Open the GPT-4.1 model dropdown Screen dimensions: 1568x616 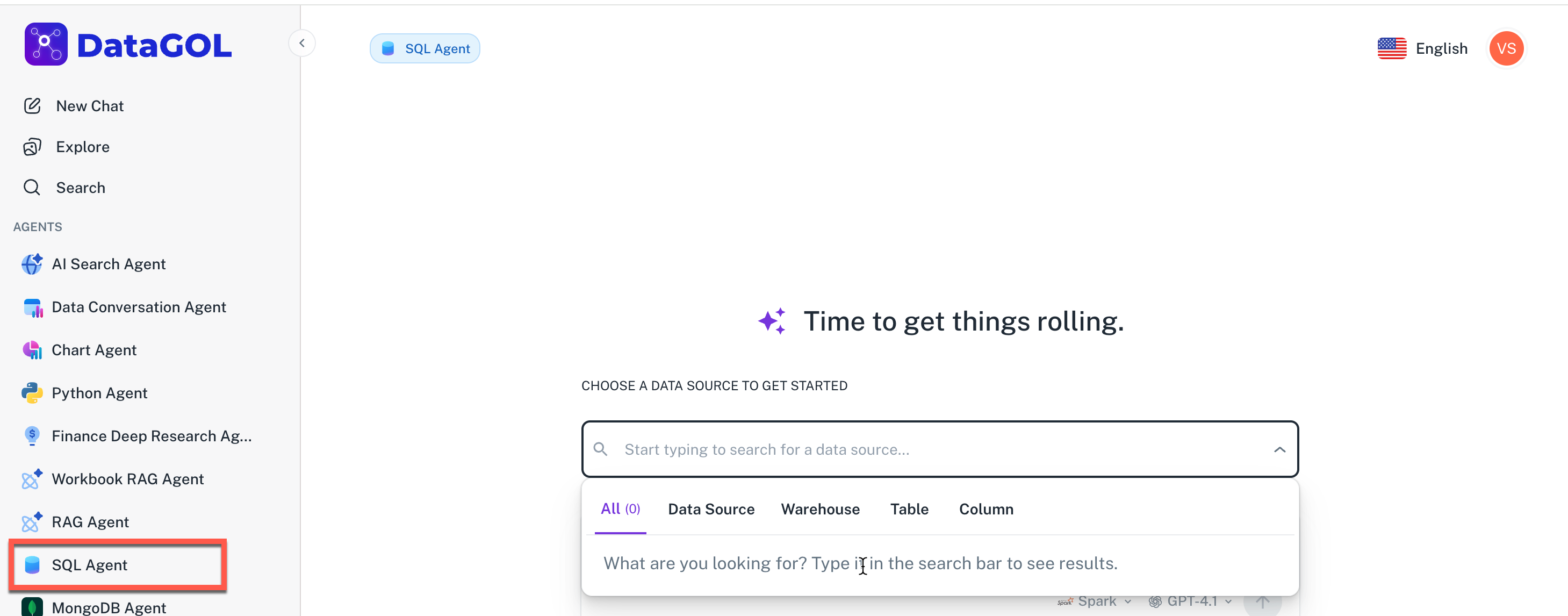coord(1191,601)
